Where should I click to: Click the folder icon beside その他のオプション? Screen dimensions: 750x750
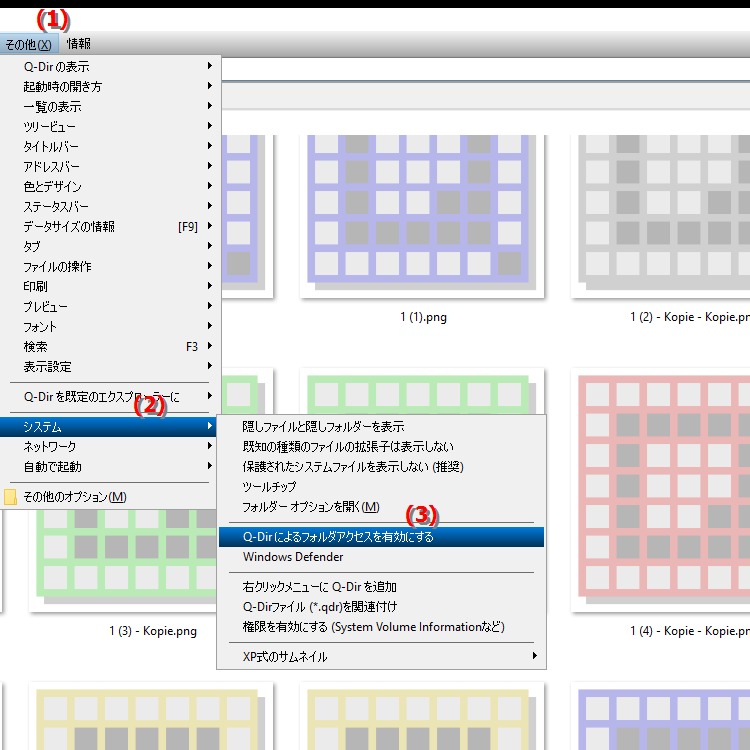pyautogui.click(x=10, y=497)
